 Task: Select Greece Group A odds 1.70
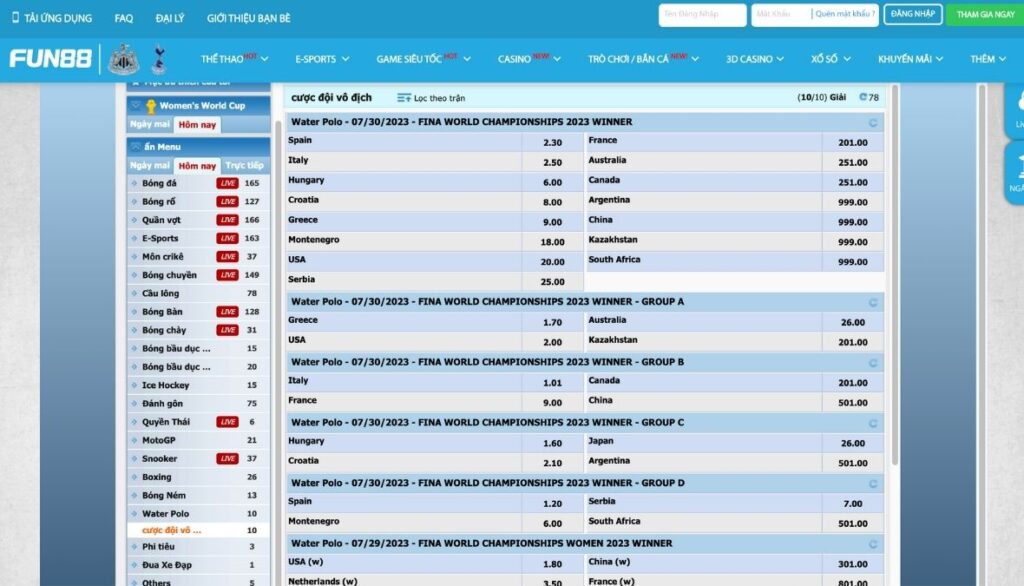(552, 322)
